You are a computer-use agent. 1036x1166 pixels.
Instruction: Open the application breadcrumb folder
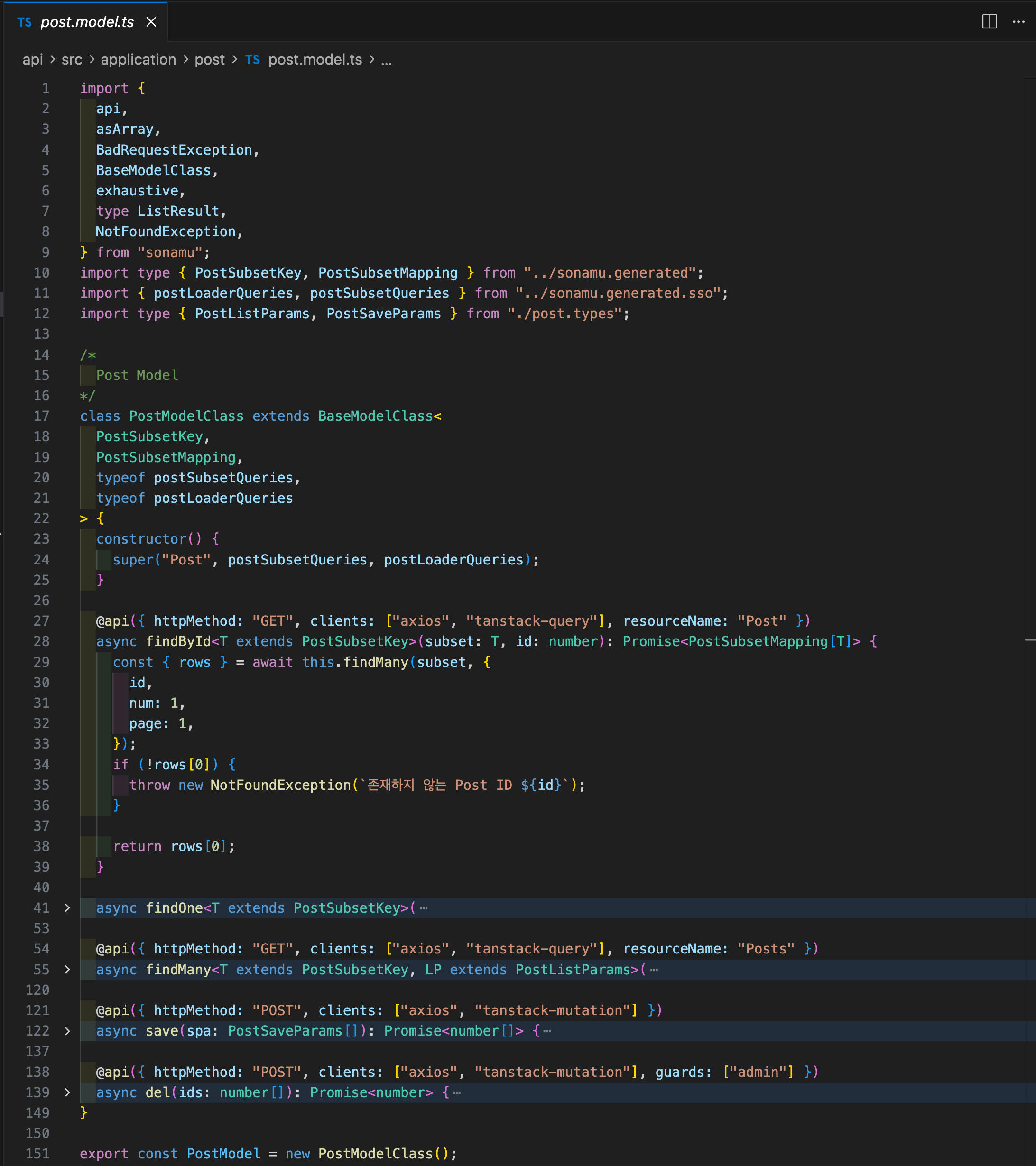tap(138, 60)
